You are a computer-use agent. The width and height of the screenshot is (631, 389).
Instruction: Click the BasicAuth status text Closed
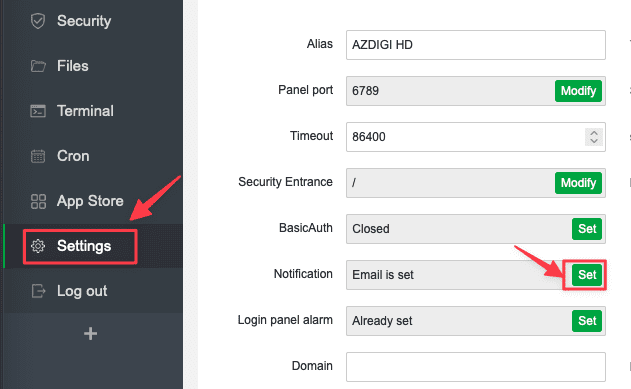point(371,229)
